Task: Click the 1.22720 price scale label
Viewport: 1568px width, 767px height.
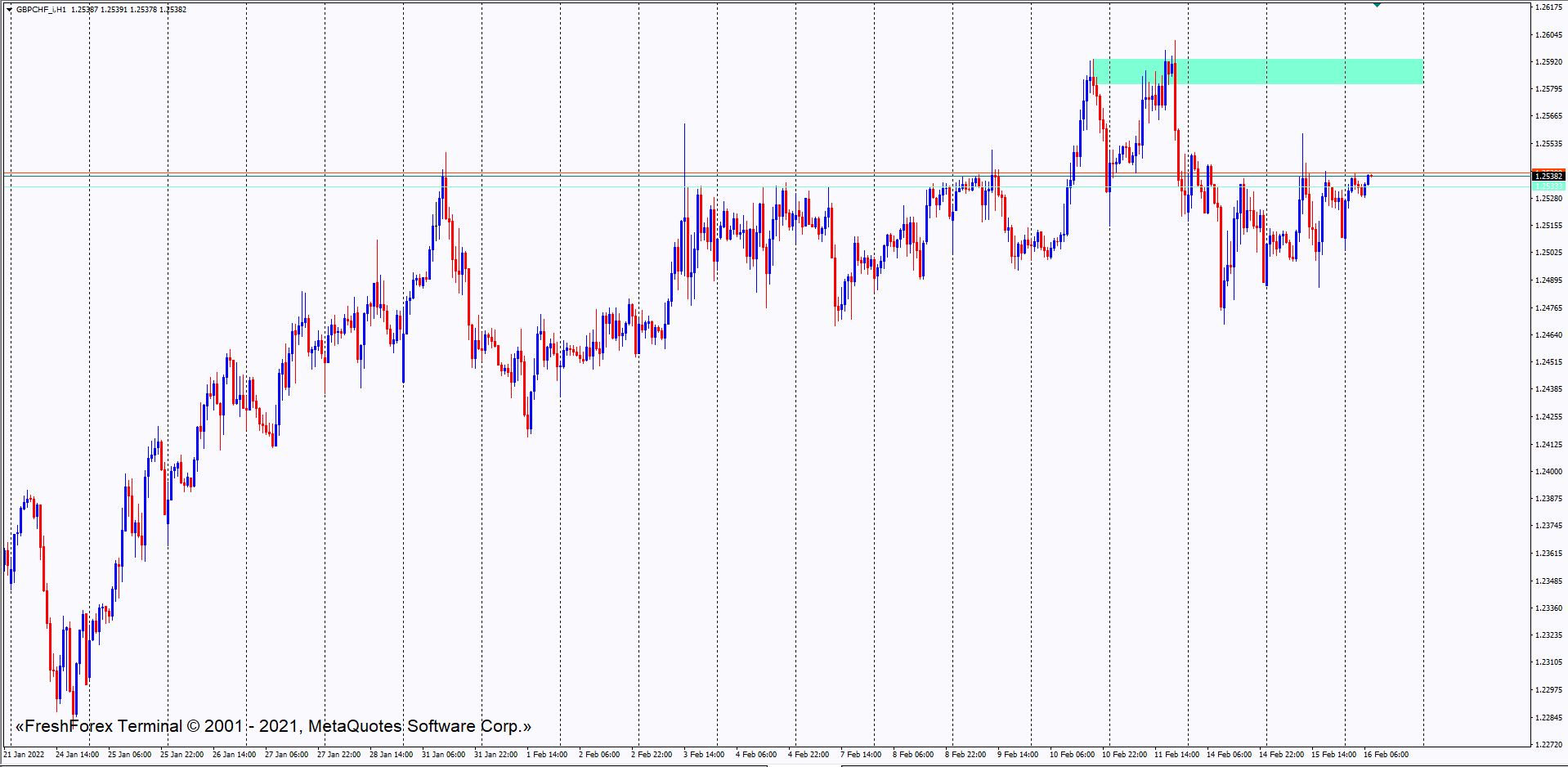Action: pyautogui.click(x=1548, y=744)
